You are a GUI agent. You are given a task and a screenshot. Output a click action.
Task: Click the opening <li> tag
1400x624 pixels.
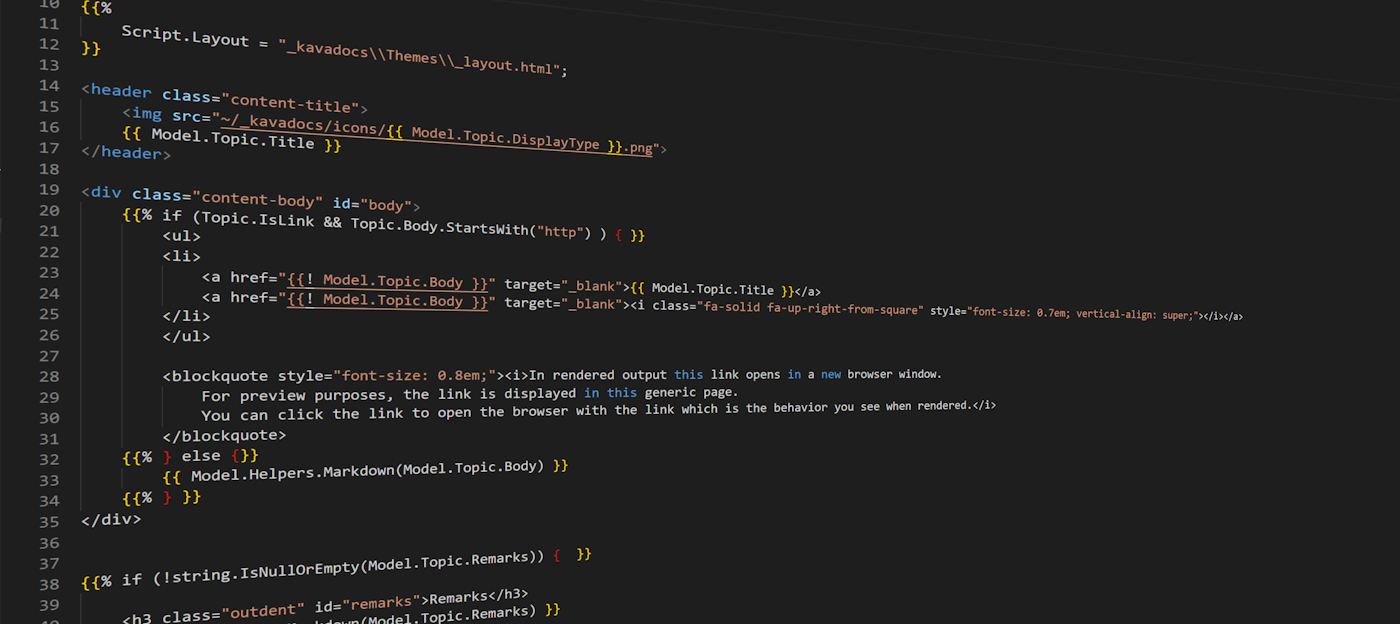181,256
